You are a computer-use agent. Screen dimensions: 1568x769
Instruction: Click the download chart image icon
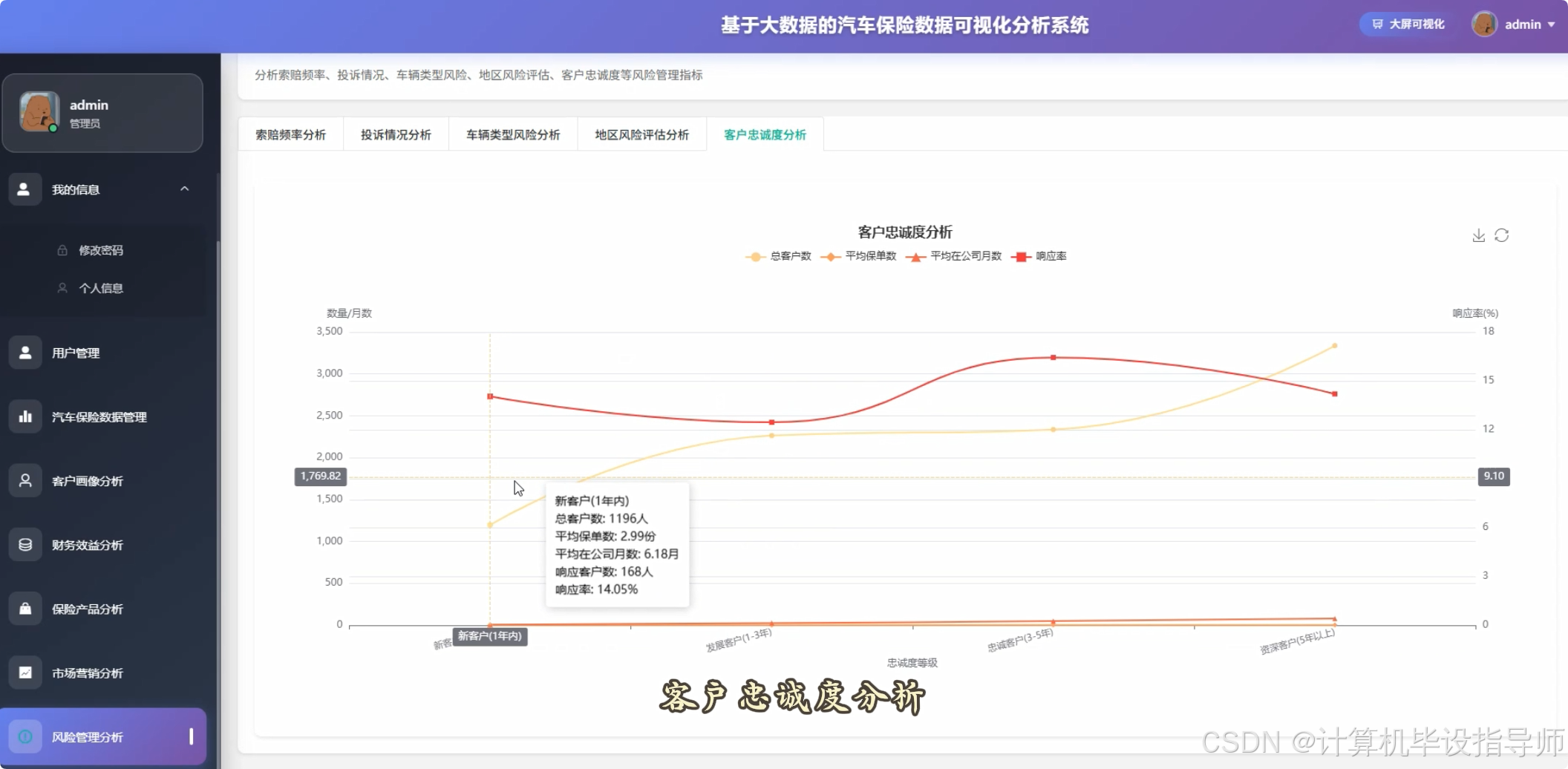click(x=1477, y=235)
